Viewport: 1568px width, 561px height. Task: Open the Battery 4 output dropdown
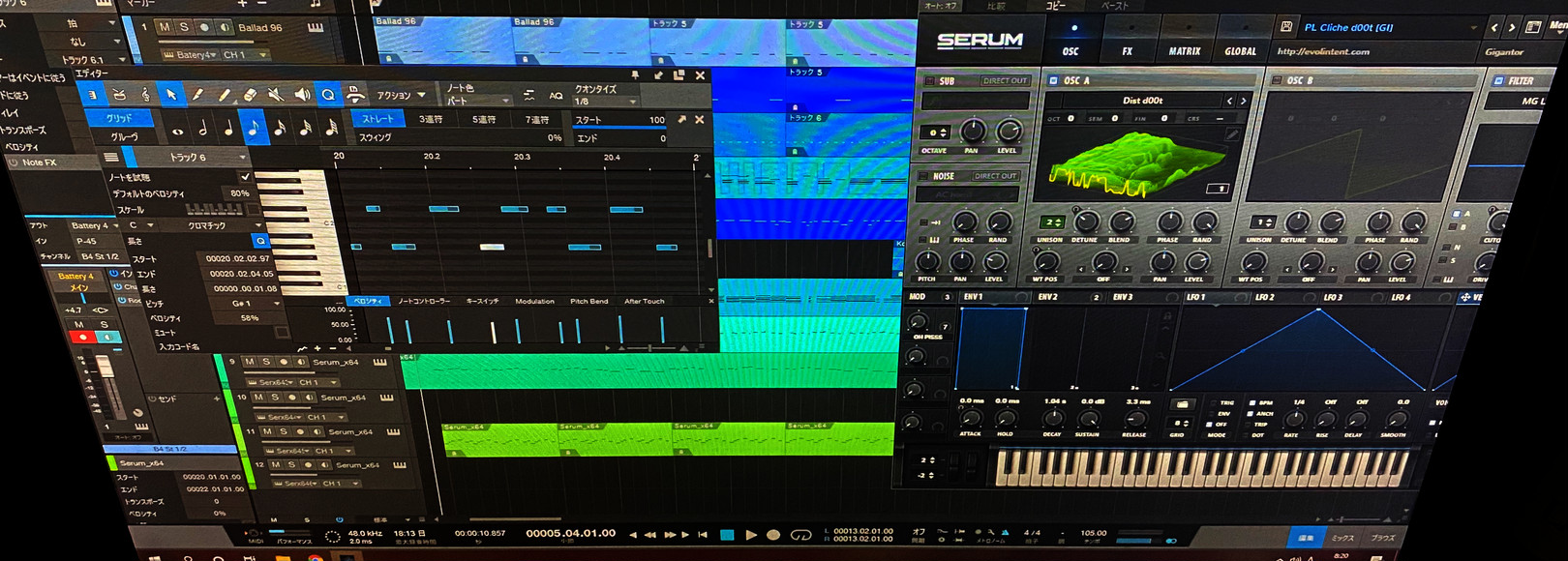pyautogui.click(x=93, y=225)
